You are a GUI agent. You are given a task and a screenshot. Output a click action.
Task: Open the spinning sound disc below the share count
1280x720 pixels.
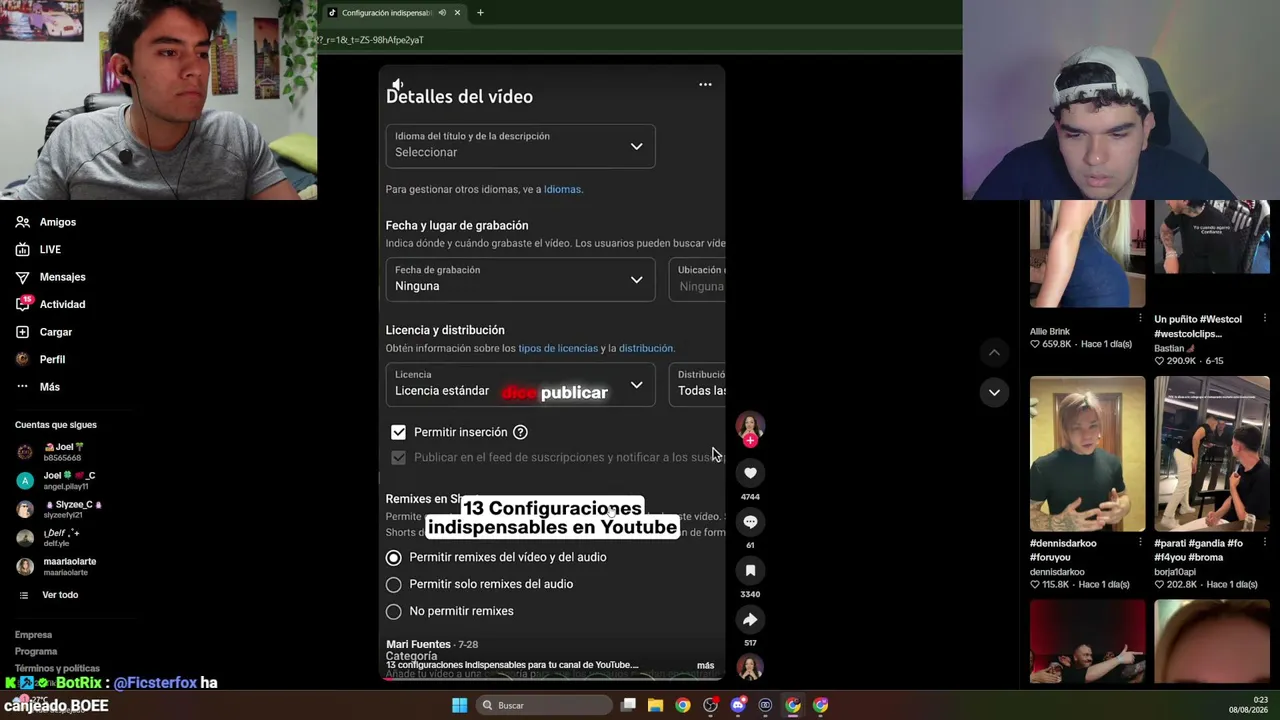[x=750, y=666]
